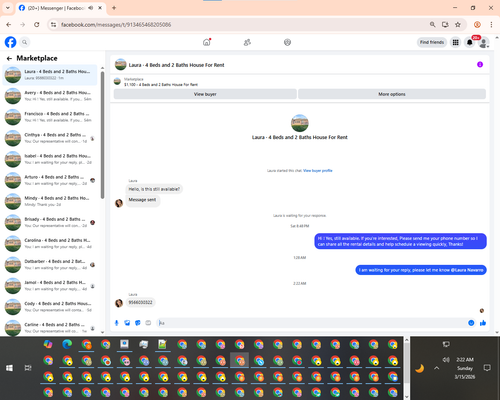Open the Windows notification center icon

[487, 368]
